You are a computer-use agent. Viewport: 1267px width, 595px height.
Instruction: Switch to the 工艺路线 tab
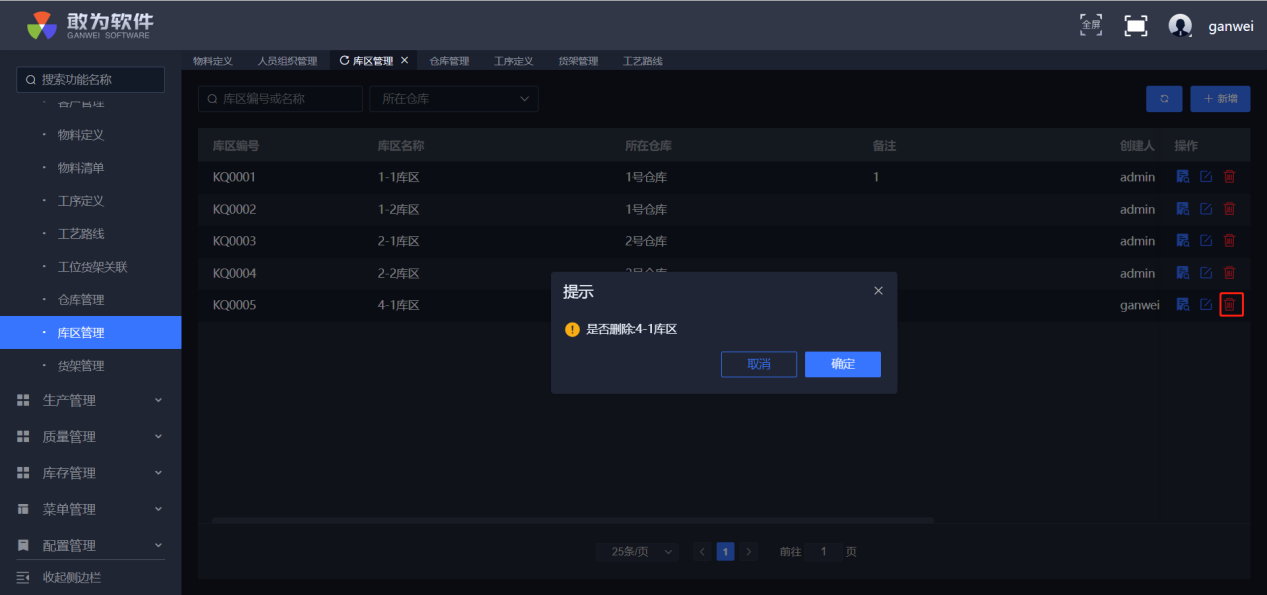tap(642, 61)
